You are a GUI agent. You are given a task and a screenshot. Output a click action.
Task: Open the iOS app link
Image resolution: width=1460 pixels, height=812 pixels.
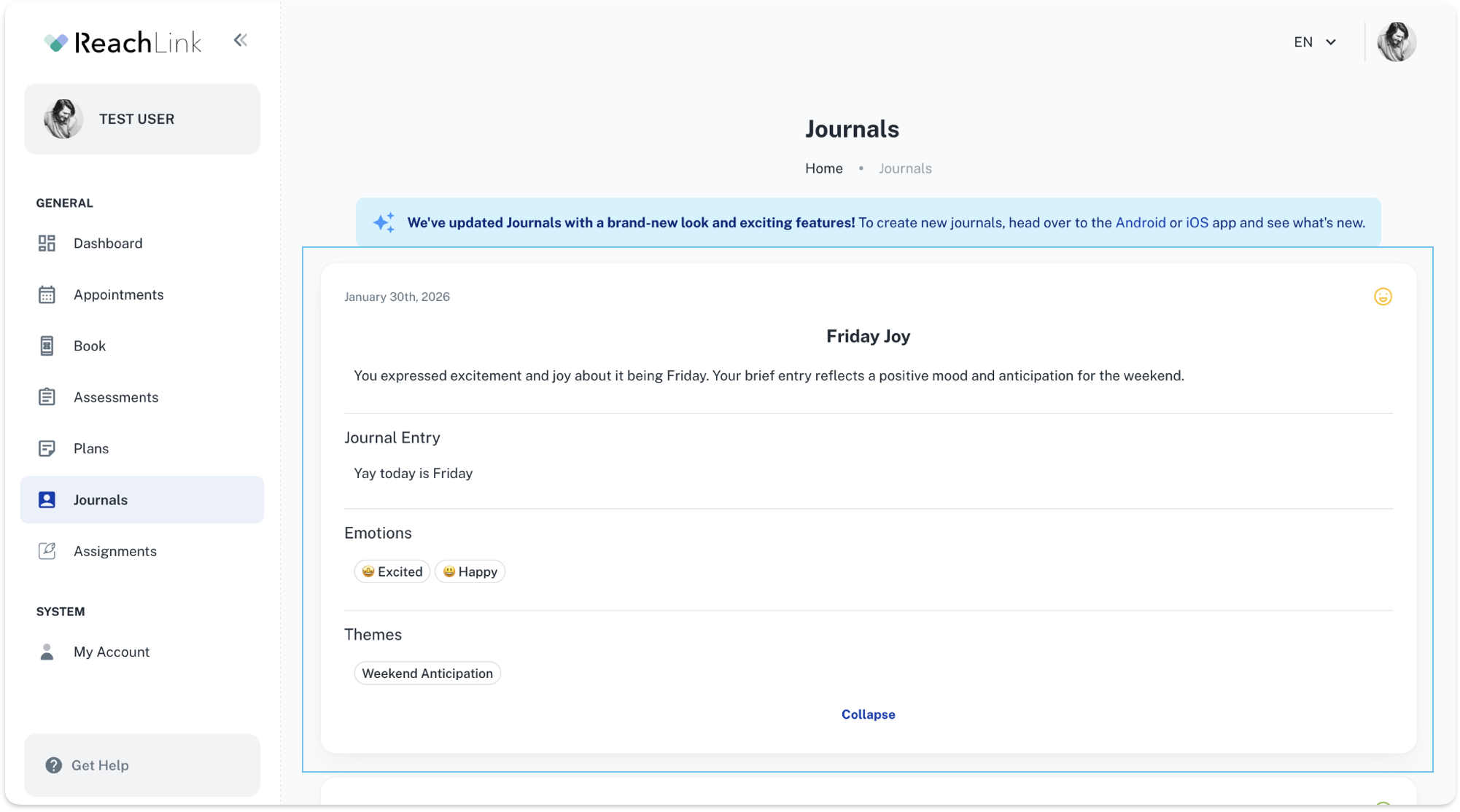[x=1197, y=223]
